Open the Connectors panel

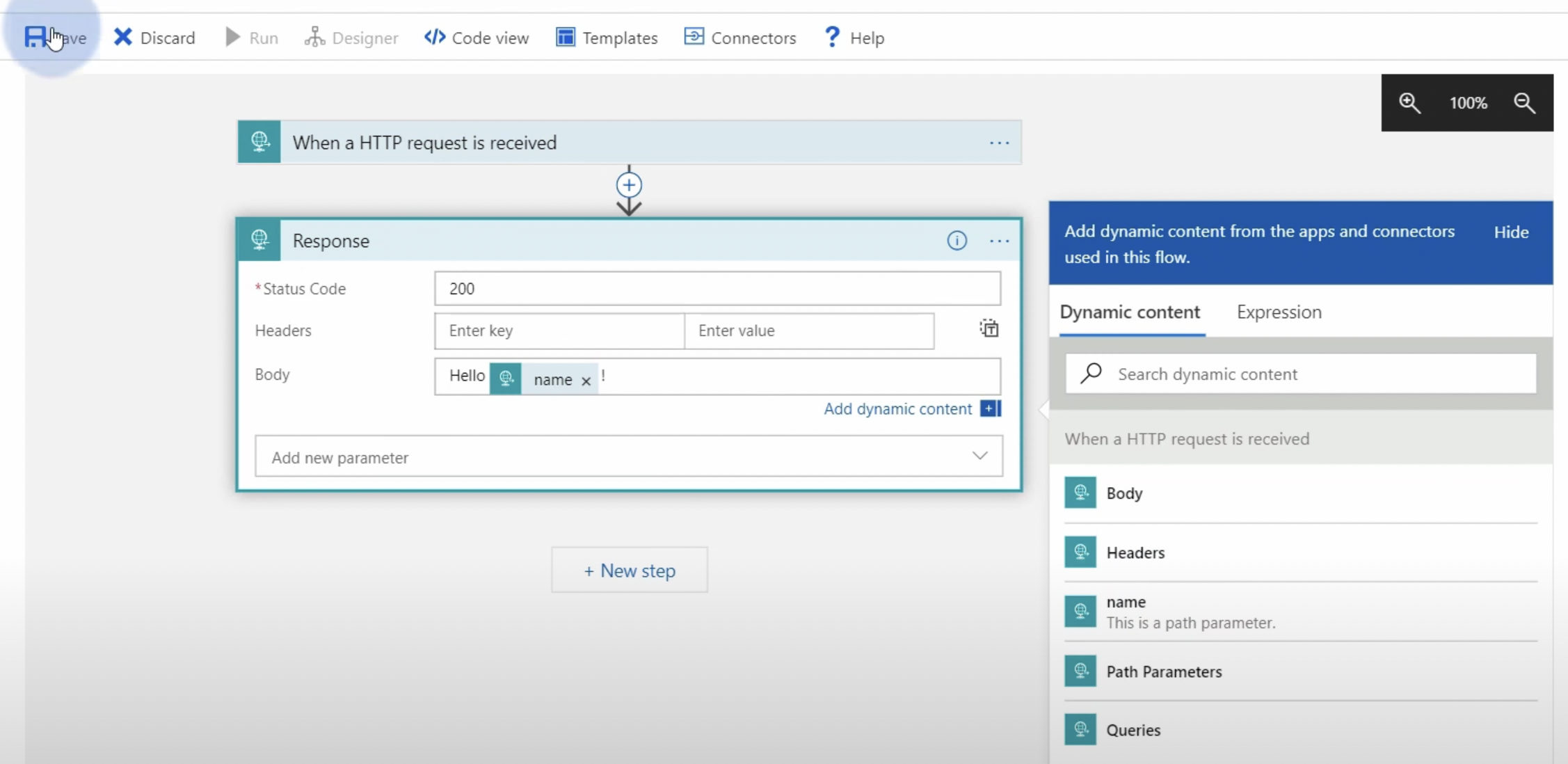click(x=740, y=37)
